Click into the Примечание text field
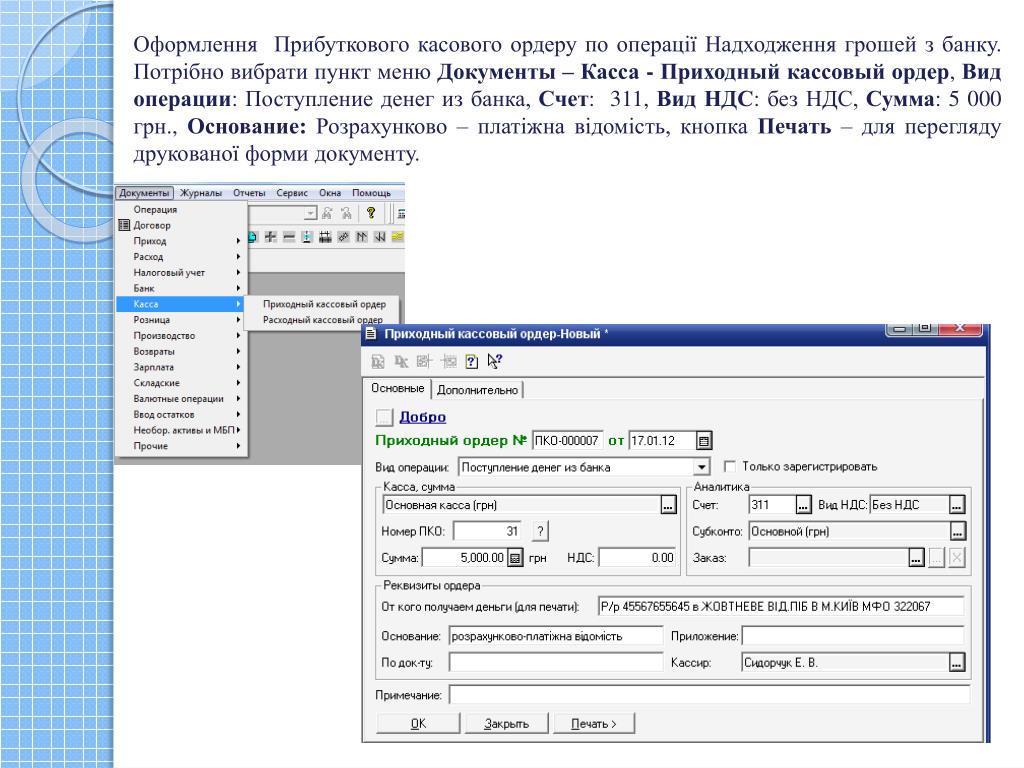 tap(709, 695)
